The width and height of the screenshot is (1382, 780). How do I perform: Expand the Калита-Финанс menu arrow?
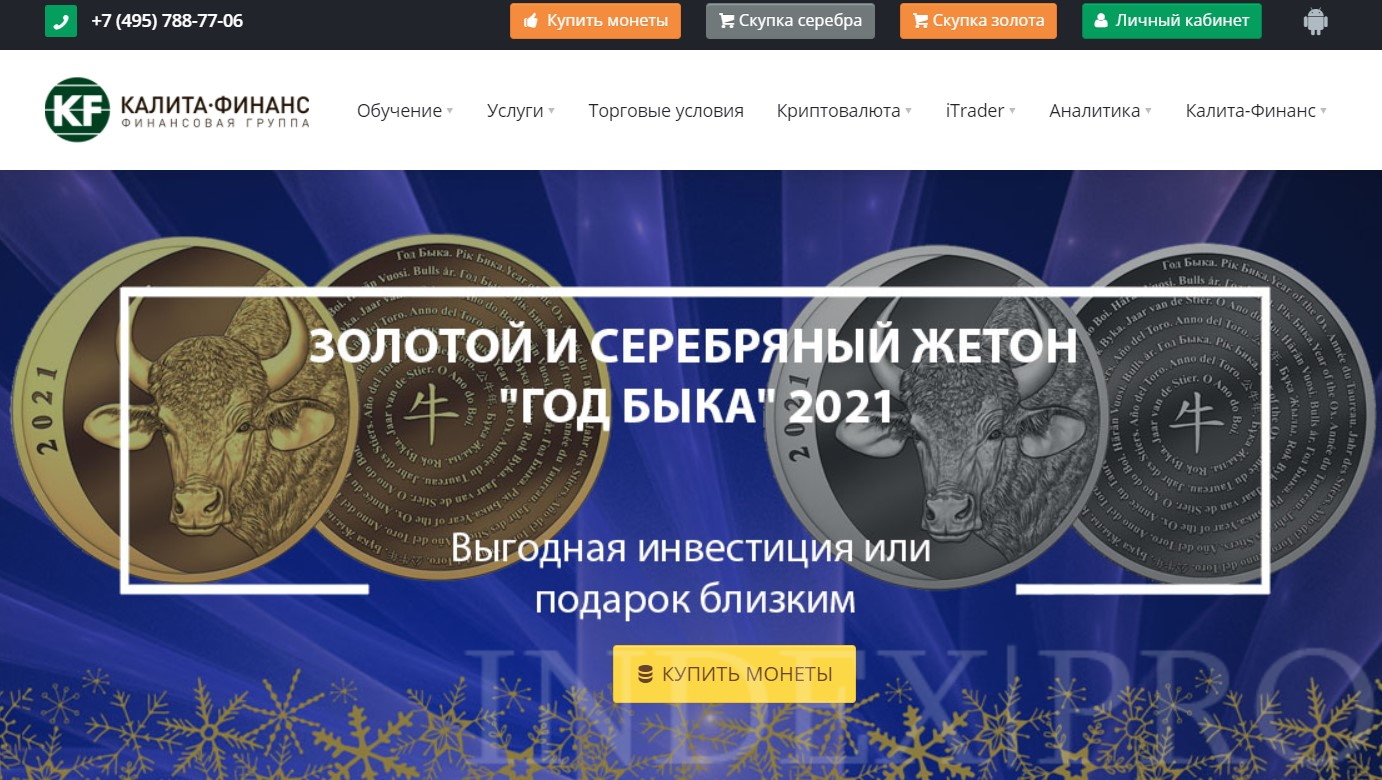[1324, 111]
